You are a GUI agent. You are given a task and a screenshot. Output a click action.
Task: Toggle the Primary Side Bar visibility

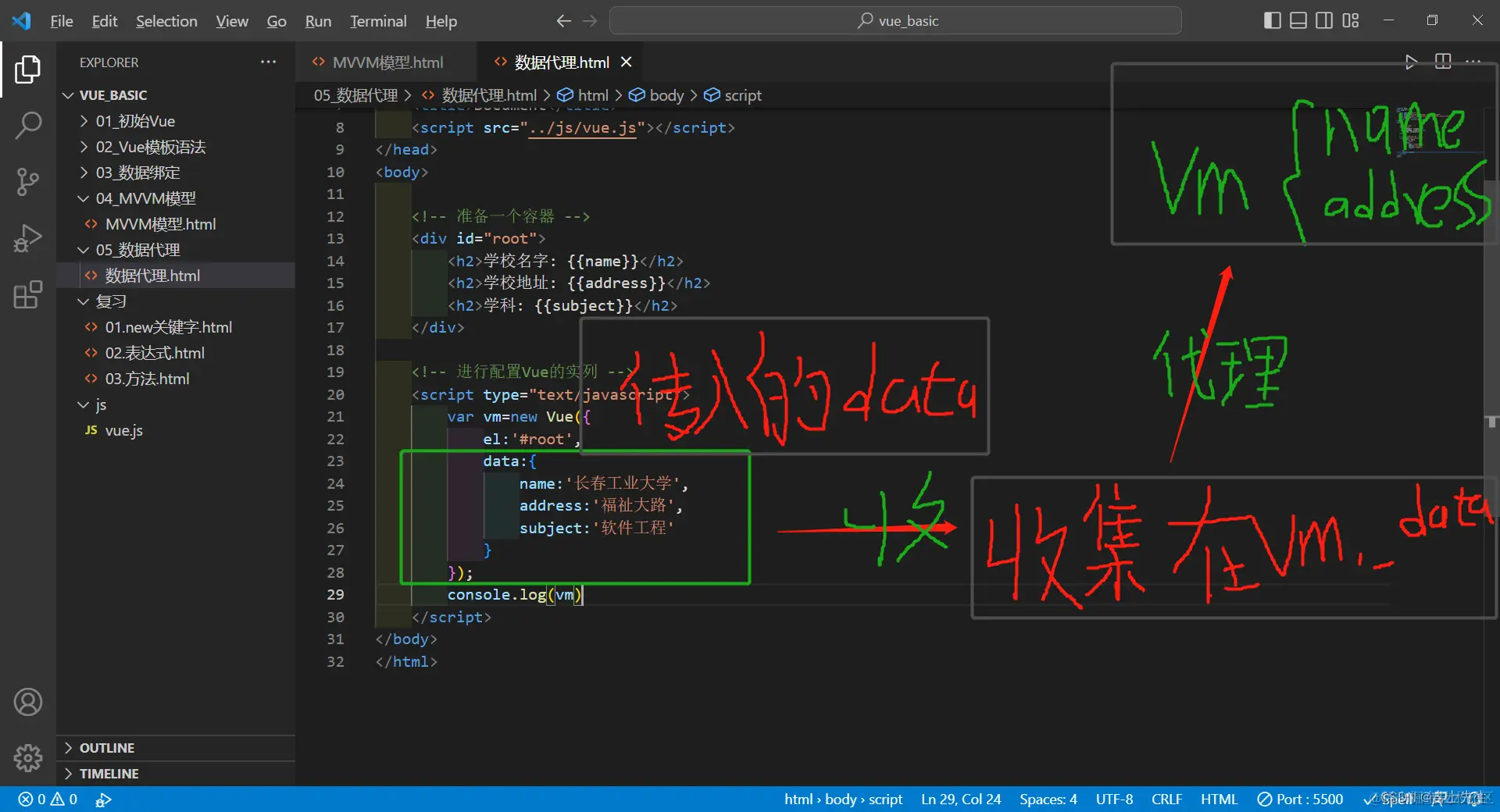1273,20
